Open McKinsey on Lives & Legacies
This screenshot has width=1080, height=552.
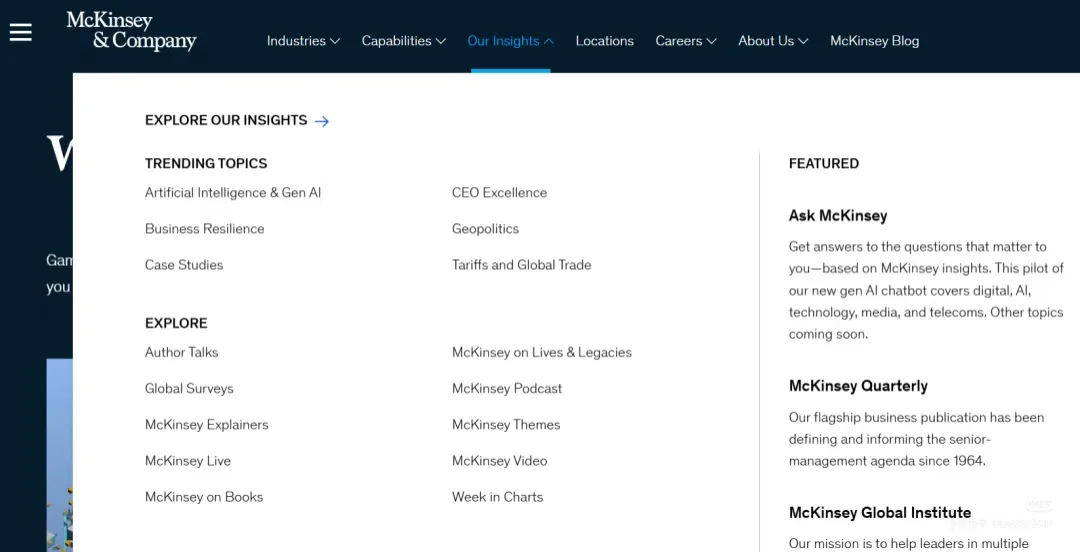coord(541,352)
